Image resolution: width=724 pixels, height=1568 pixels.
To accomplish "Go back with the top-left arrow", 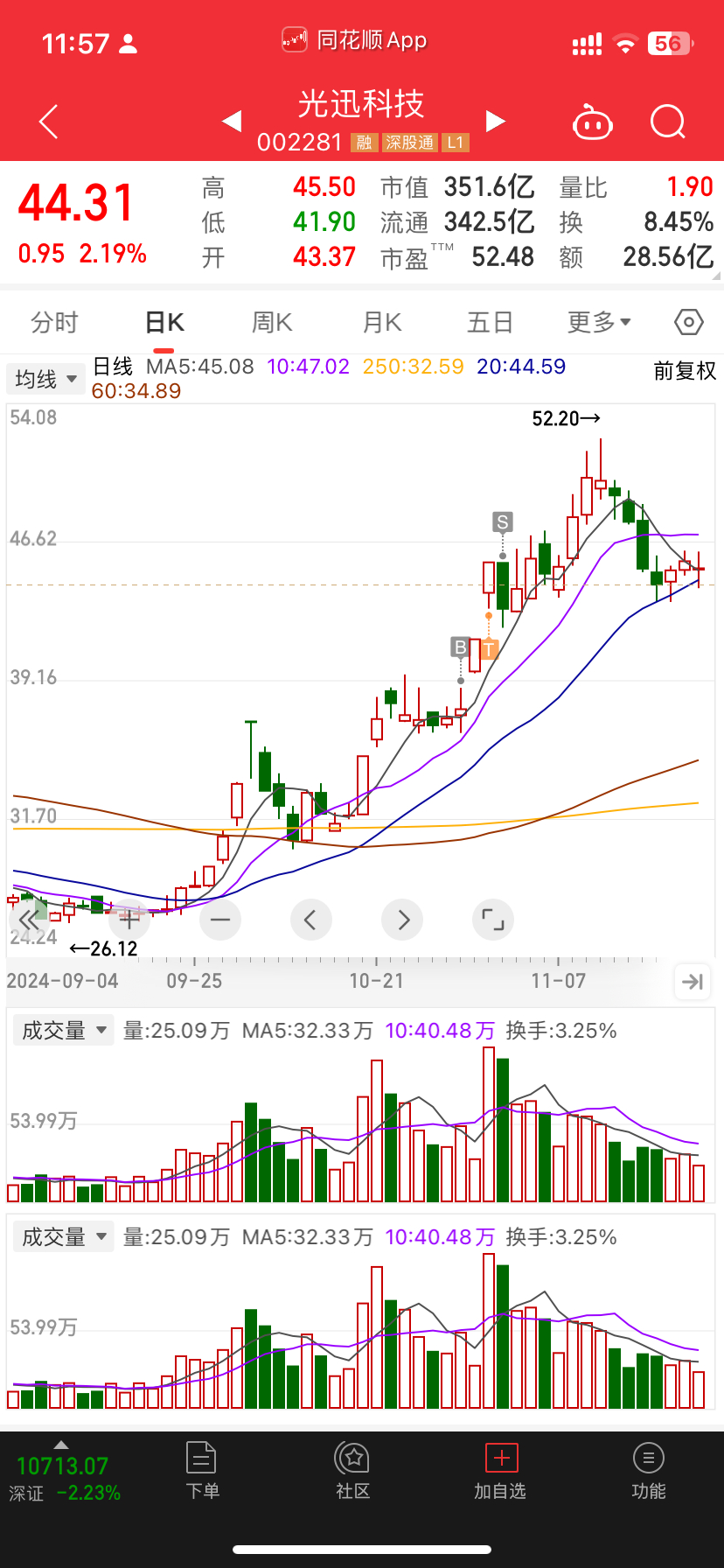I will pyautogui.click(x=49, y=122).
